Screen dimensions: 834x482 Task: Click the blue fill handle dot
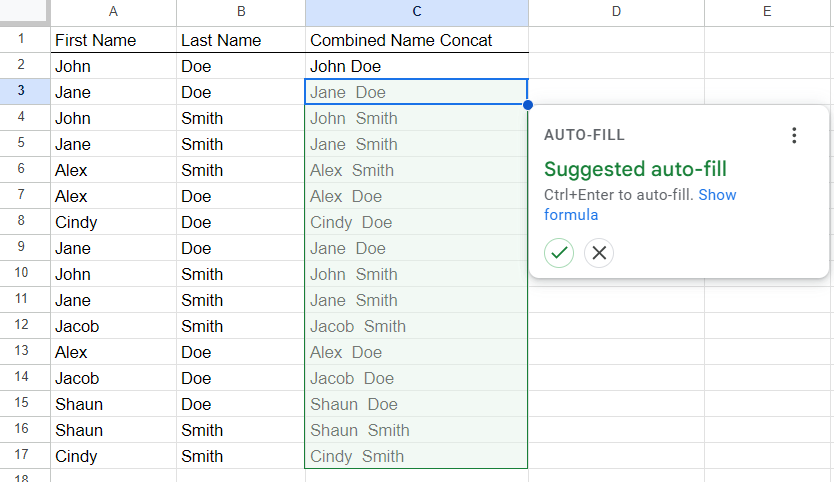528,105
